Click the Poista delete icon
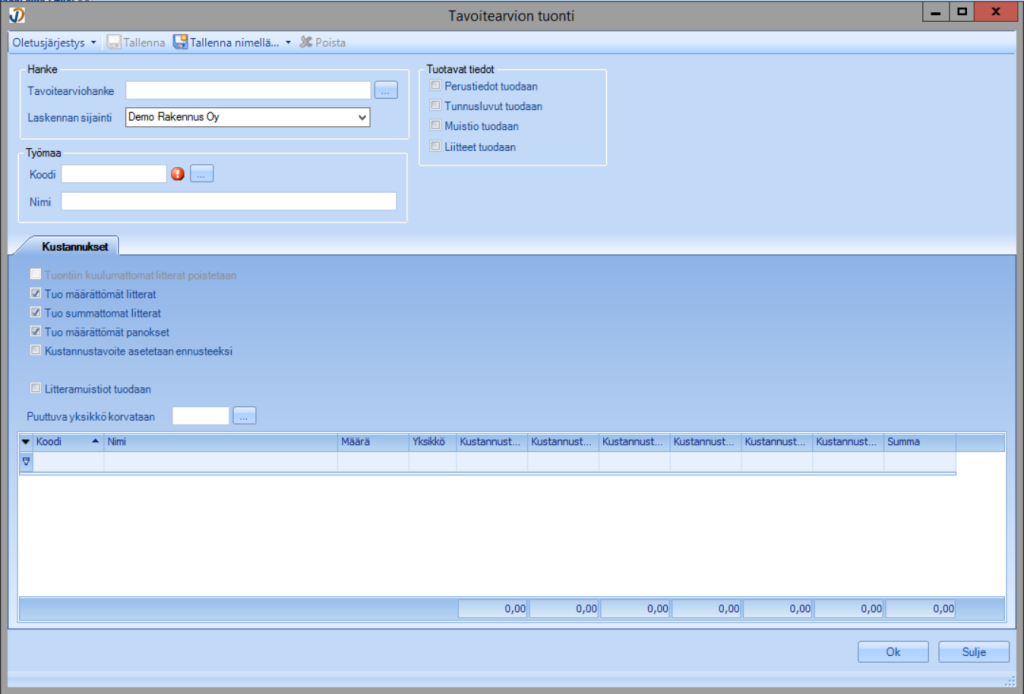 (x=306, y=42)
